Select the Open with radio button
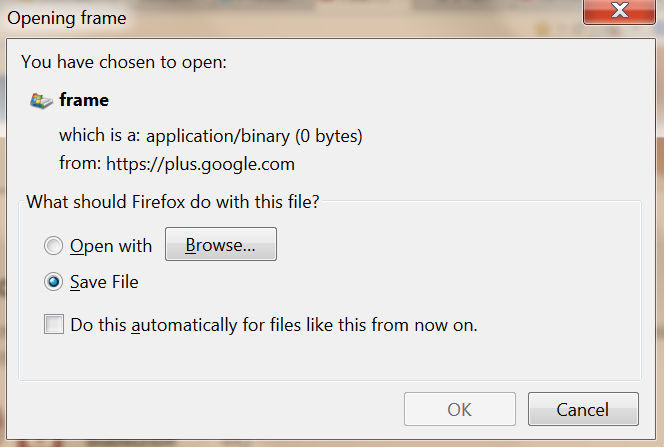 click(53, 246)
